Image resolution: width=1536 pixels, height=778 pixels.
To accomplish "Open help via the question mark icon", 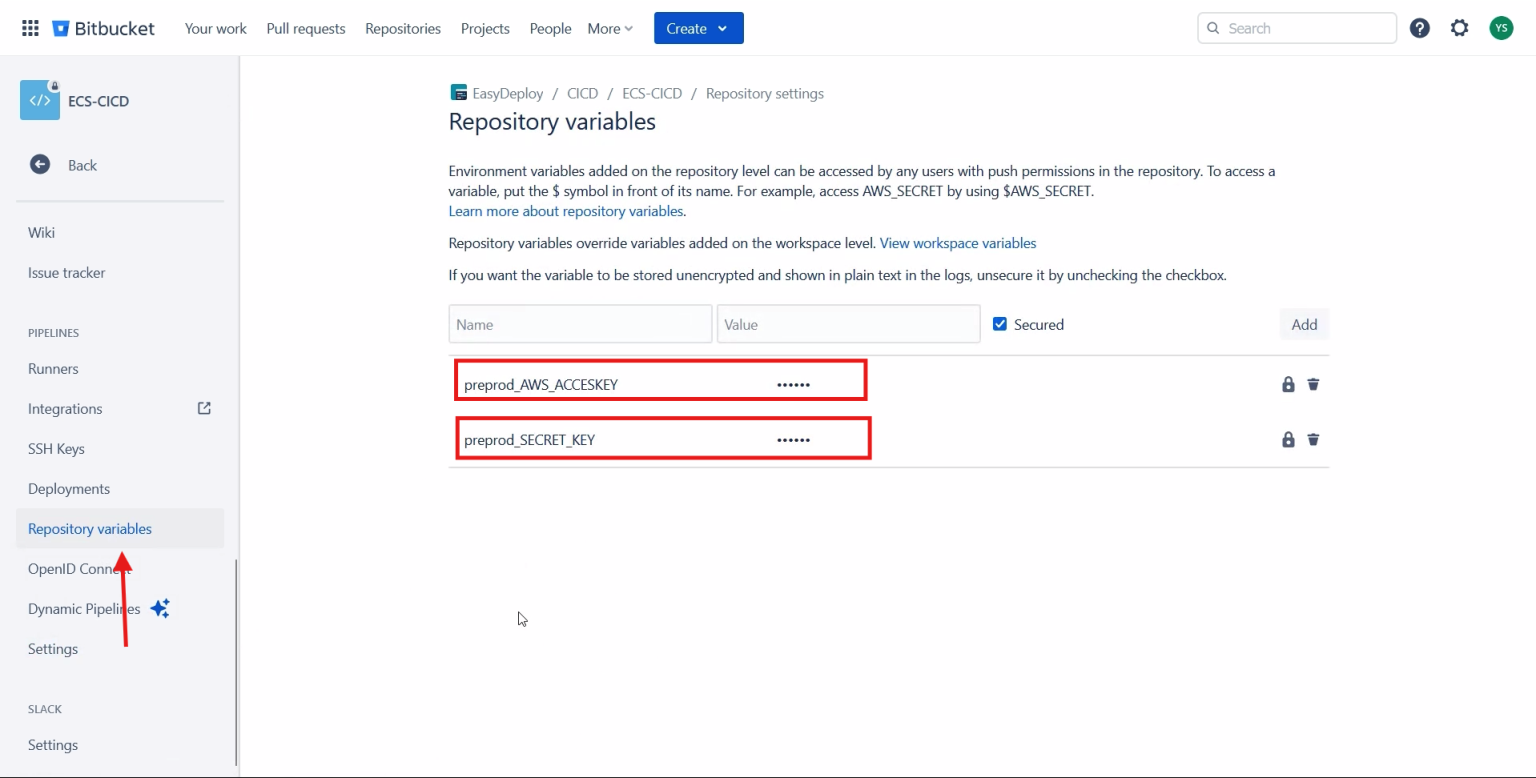I will pos(1419,27).
